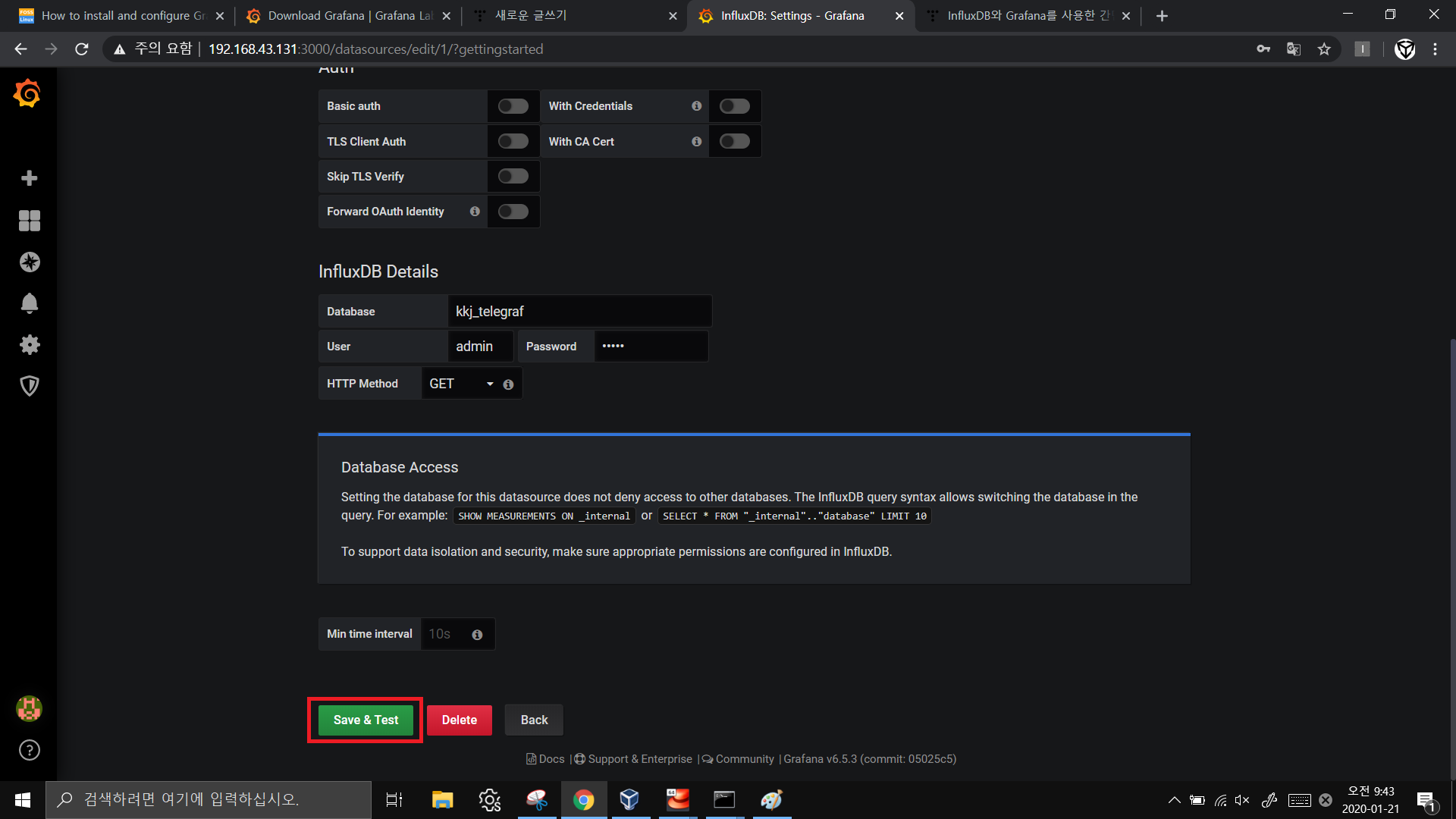Show info for With CA Cert option
Viewport: 1456px width, 819px height.
(696, 142)
